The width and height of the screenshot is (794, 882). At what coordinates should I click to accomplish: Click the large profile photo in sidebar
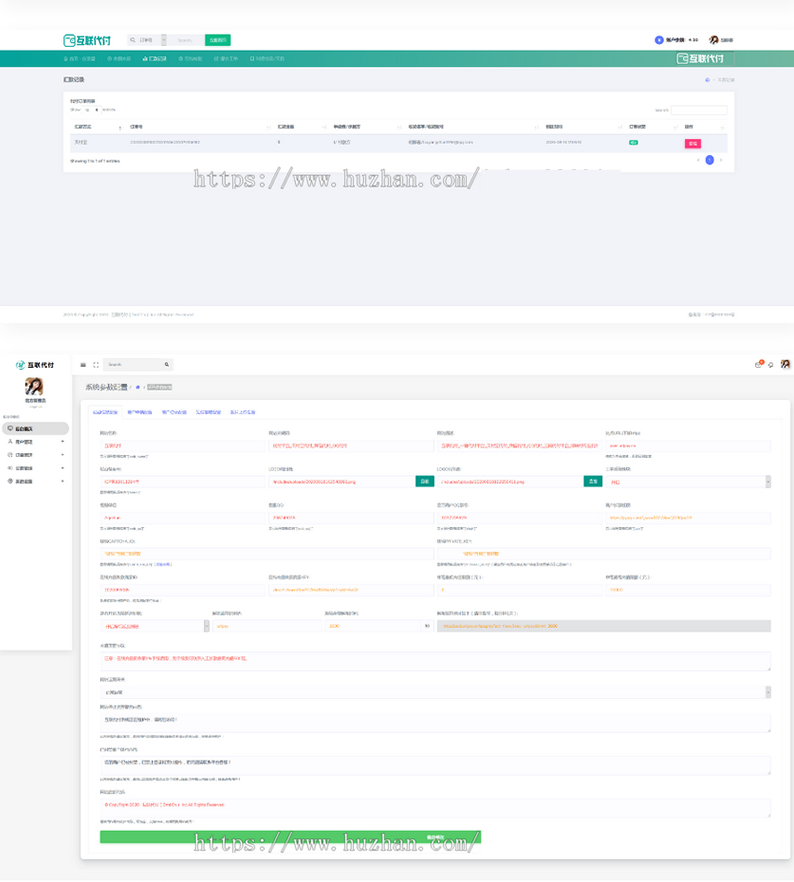click(34, 387)
